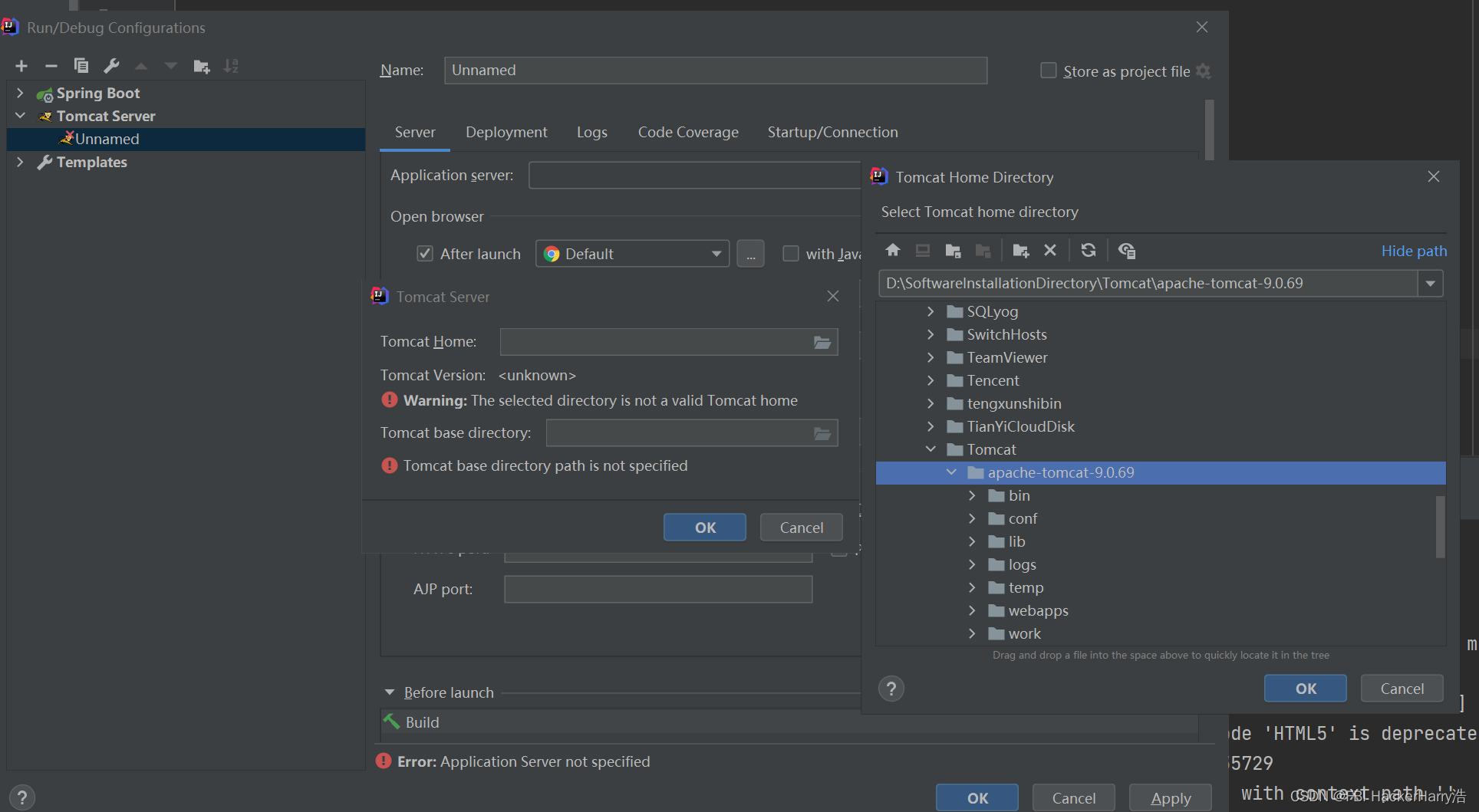
Task: Create new folder icon in configurations toolbar
Action: 202,66
